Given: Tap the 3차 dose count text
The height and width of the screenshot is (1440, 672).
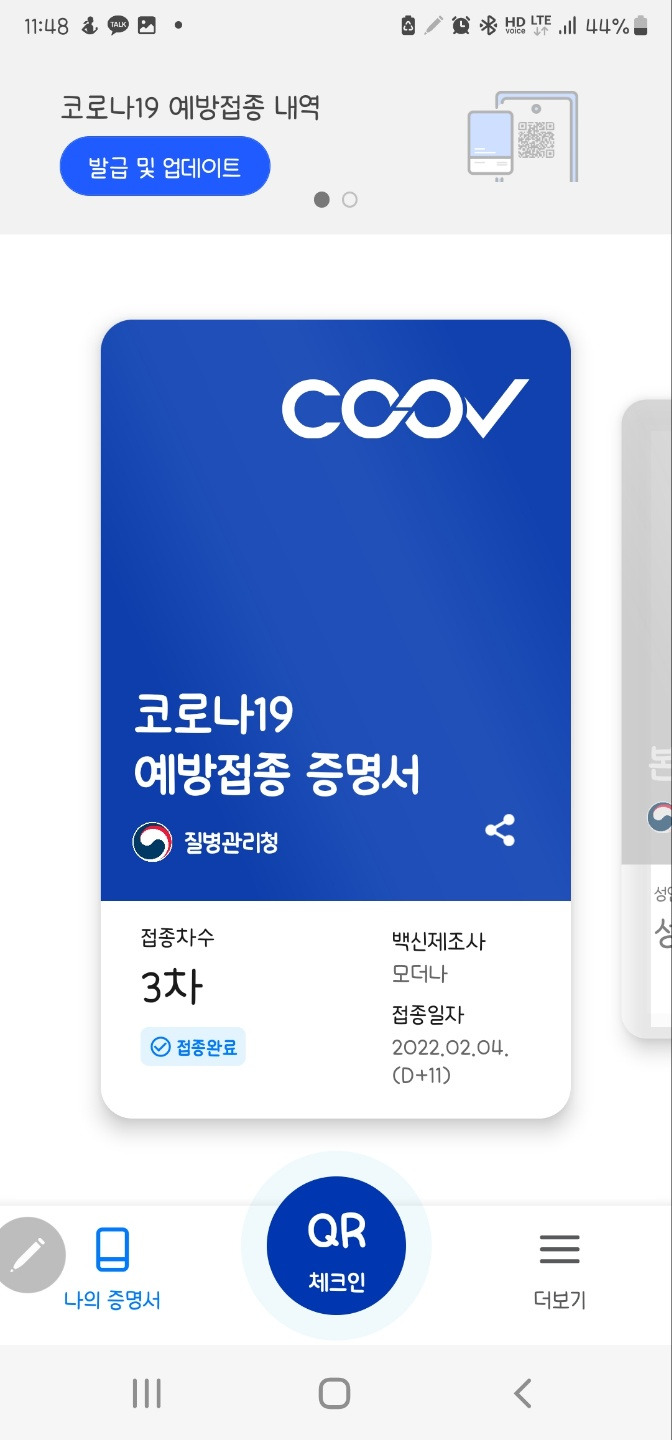Looking at the screenshot, I should [x=172, y=987].
